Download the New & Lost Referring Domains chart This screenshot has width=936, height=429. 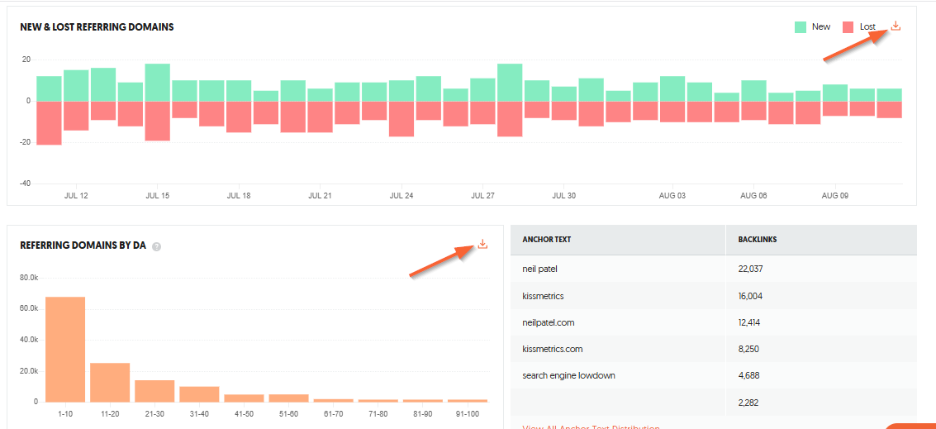coord(895,26)
